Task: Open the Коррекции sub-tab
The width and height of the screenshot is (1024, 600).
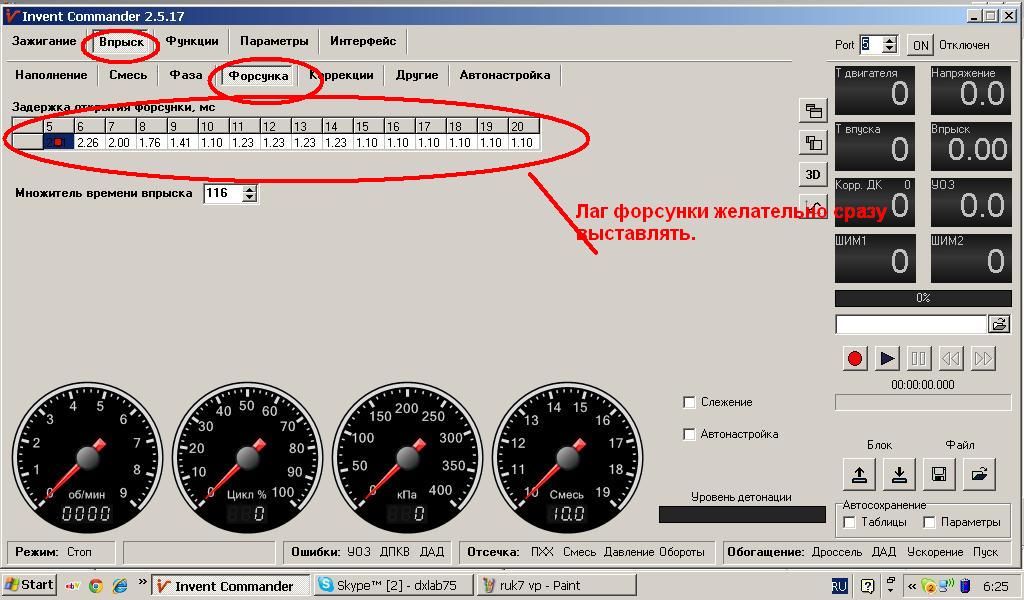Action: pyautogui.click(x=342, y=75)
